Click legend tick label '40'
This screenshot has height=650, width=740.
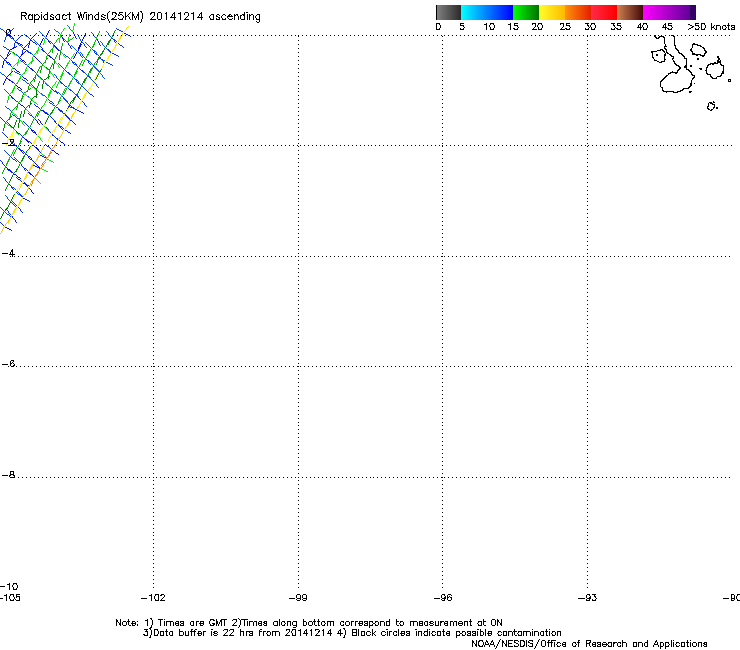pos(642,27)
